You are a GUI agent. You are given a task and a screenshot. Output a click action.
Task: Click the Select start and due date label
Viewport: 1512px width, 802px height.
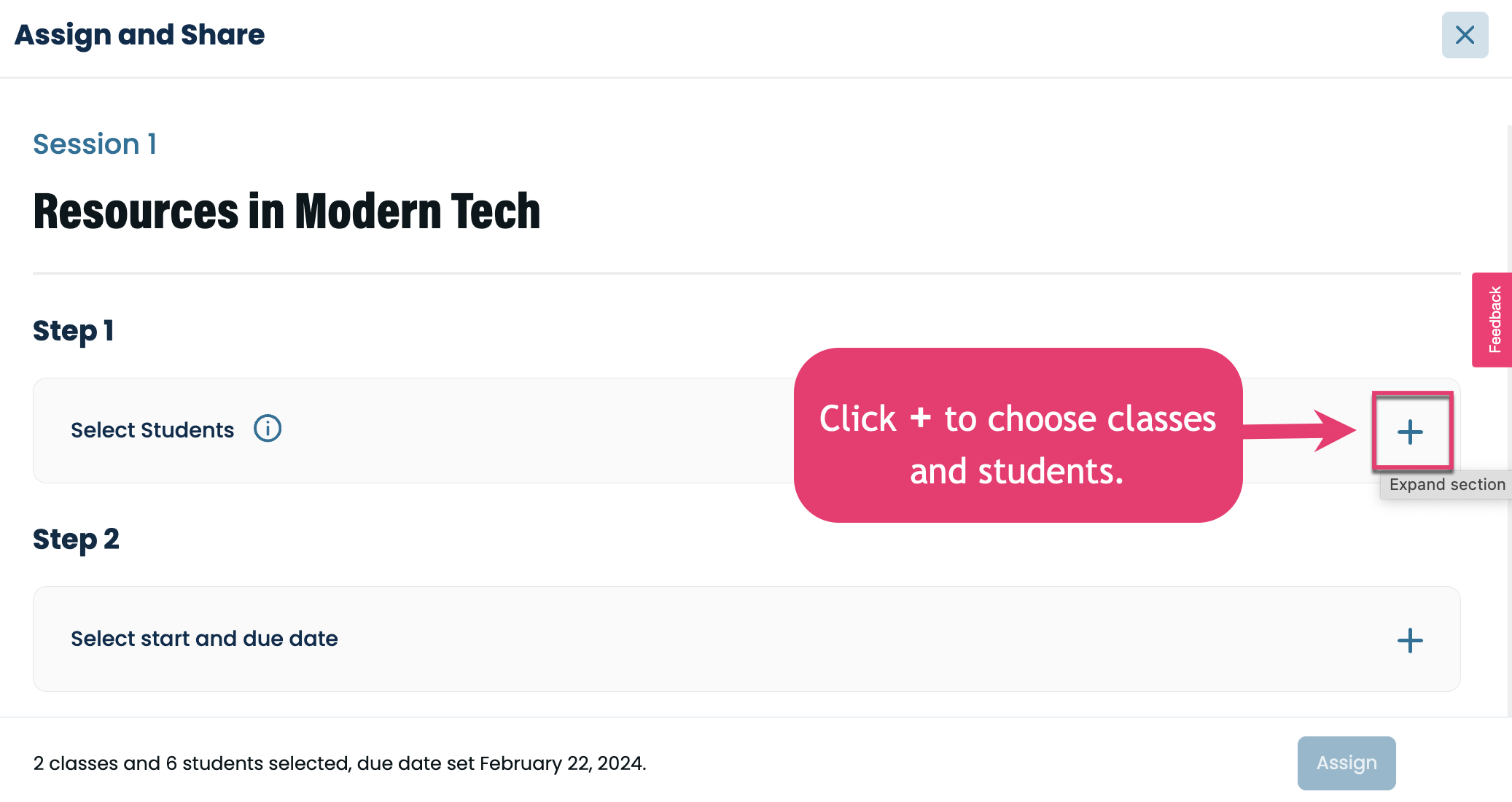(x=204, y=639)
